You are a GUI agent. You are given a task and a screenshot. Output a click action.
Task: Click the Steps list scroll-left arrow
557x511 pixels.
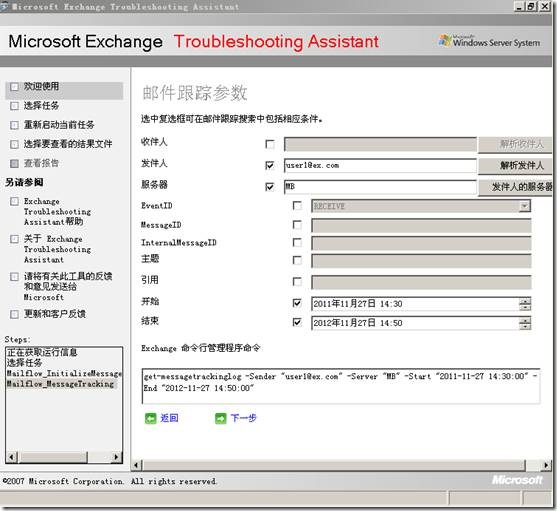click(x=12, y=457)
